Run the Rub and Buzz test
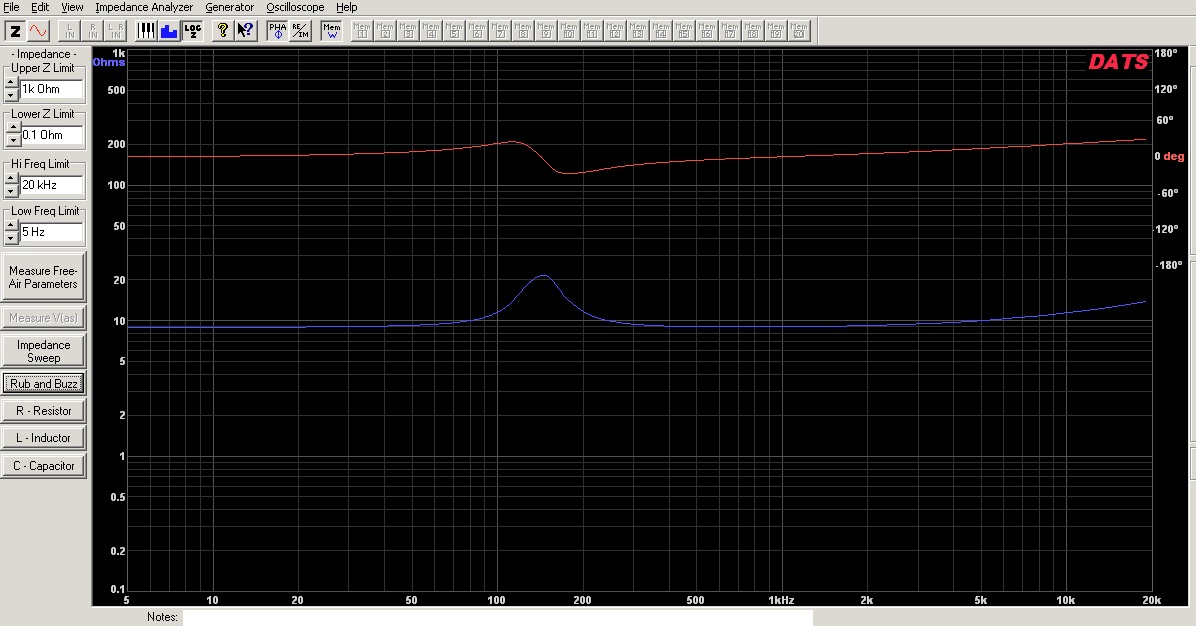Image resolution: width=1196 pixels, height=626 pixels. coord(43,384)
